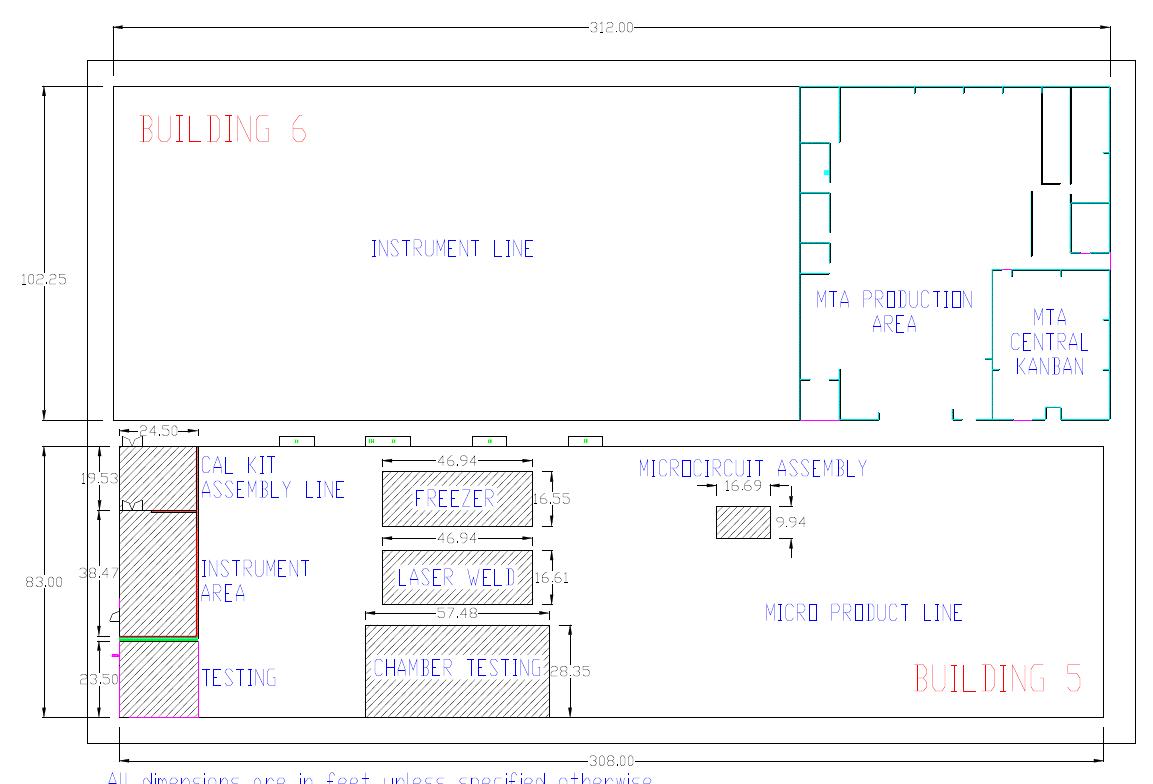
Task: Click the 308.00 bottom width dimension
Action: click(x=611, y=760)
